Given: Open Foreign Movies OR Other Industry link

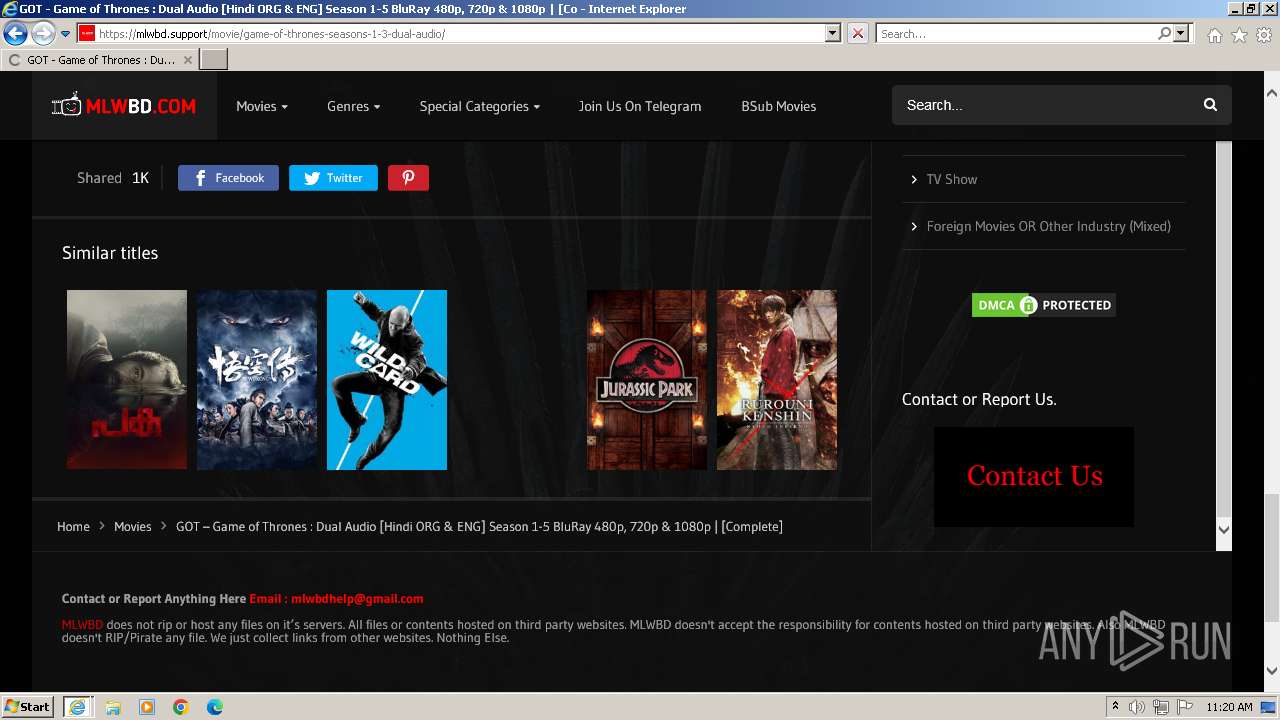Looking at the screenshot, I should point(1048,226).
